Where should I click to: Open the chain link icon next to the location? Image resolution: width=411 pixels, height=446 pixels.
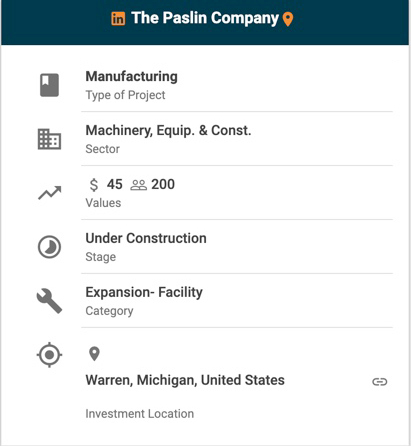(380, 381)
